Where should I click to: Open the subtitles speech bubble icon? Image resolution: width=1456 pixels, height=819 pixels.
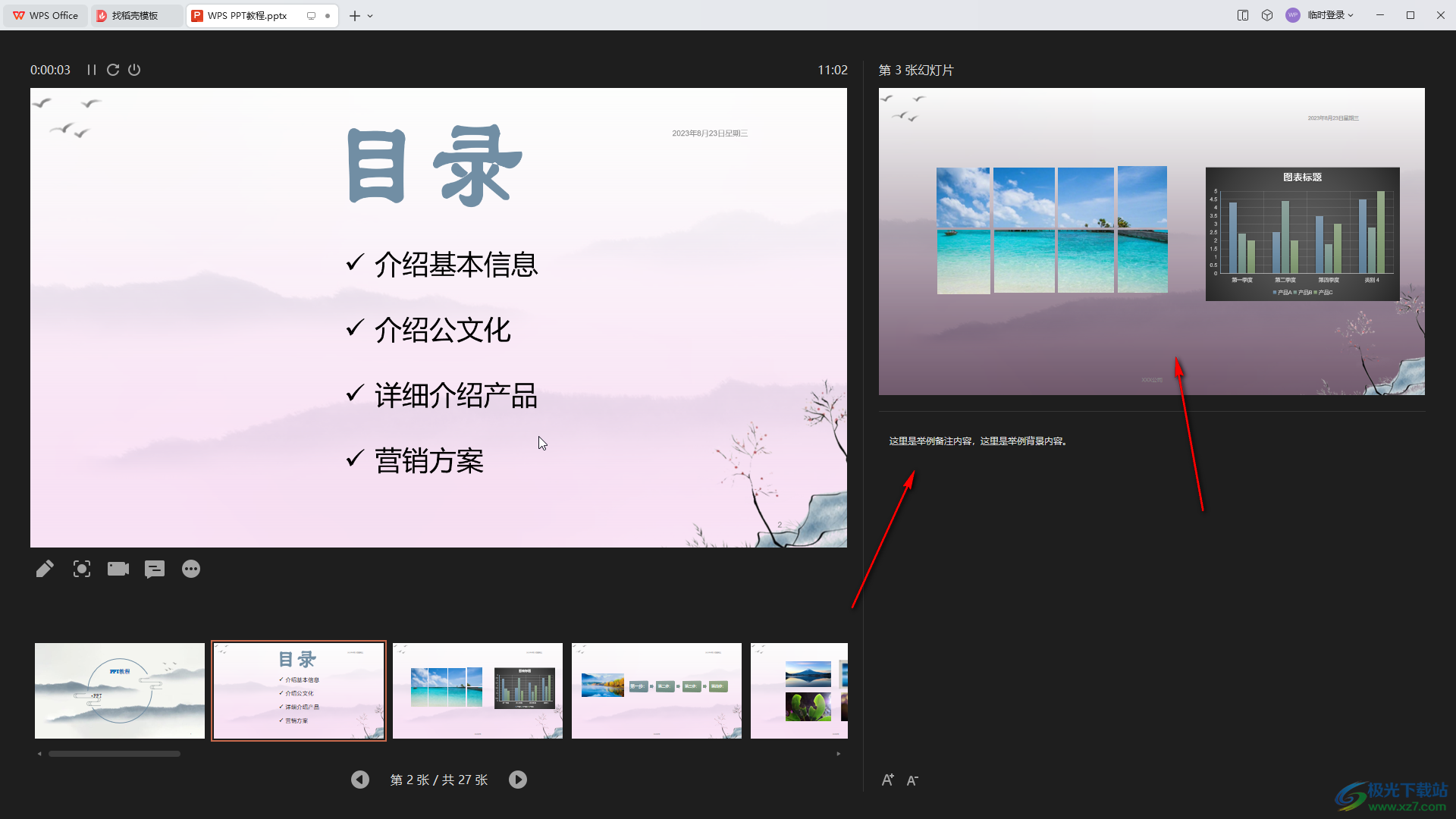[155, 569]
